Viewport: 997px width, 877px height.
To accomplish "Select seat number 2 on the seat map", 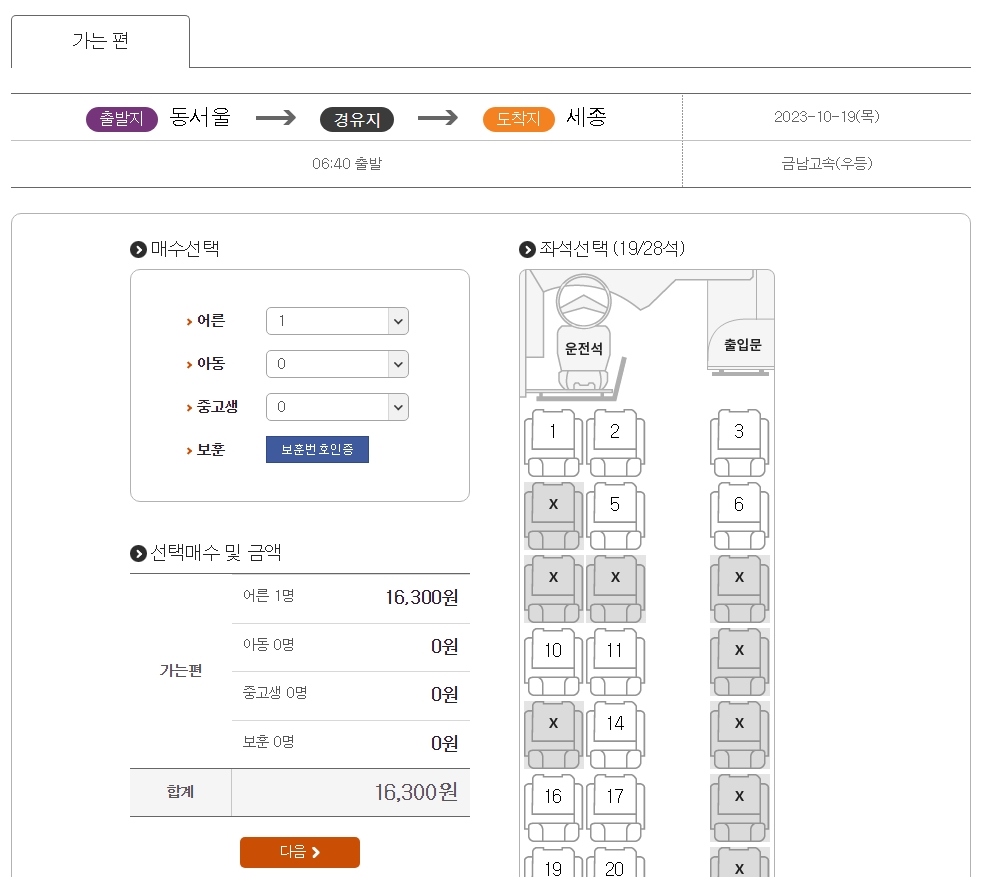I will coord(615,432).
